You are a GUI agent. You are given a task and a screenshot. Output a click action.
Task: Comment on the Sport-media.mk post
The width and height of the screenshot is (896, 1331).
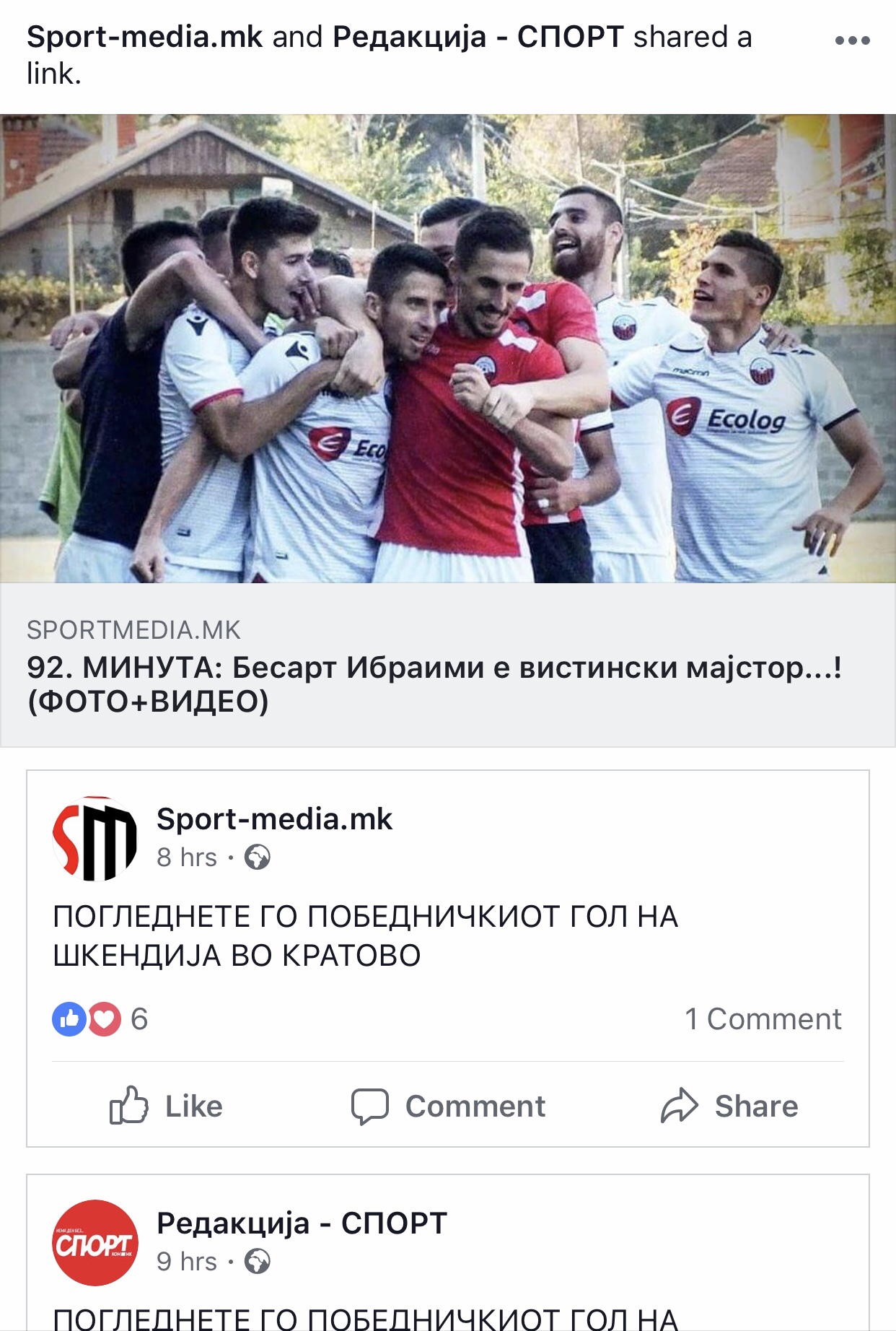[448, 1106]
